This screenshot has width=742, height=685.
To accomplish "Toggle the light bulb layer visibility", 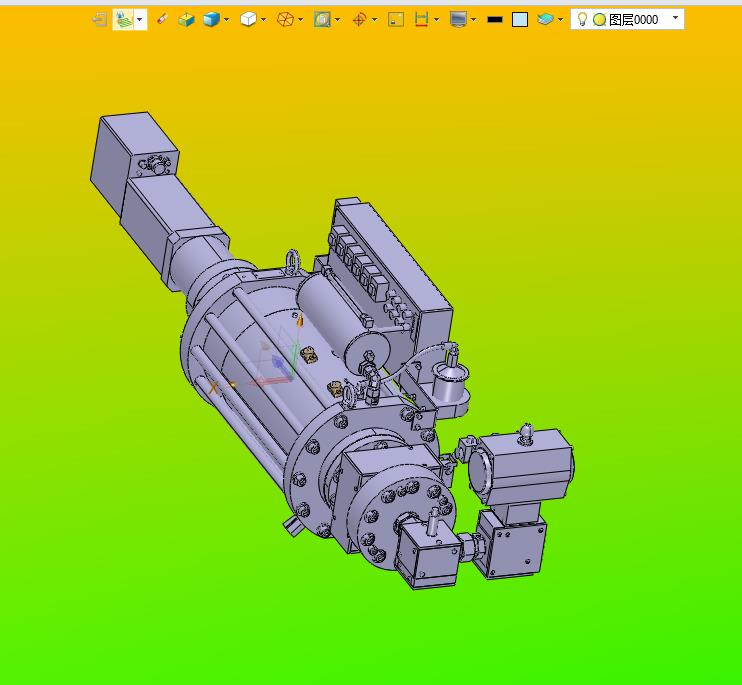I will [583, 19].
